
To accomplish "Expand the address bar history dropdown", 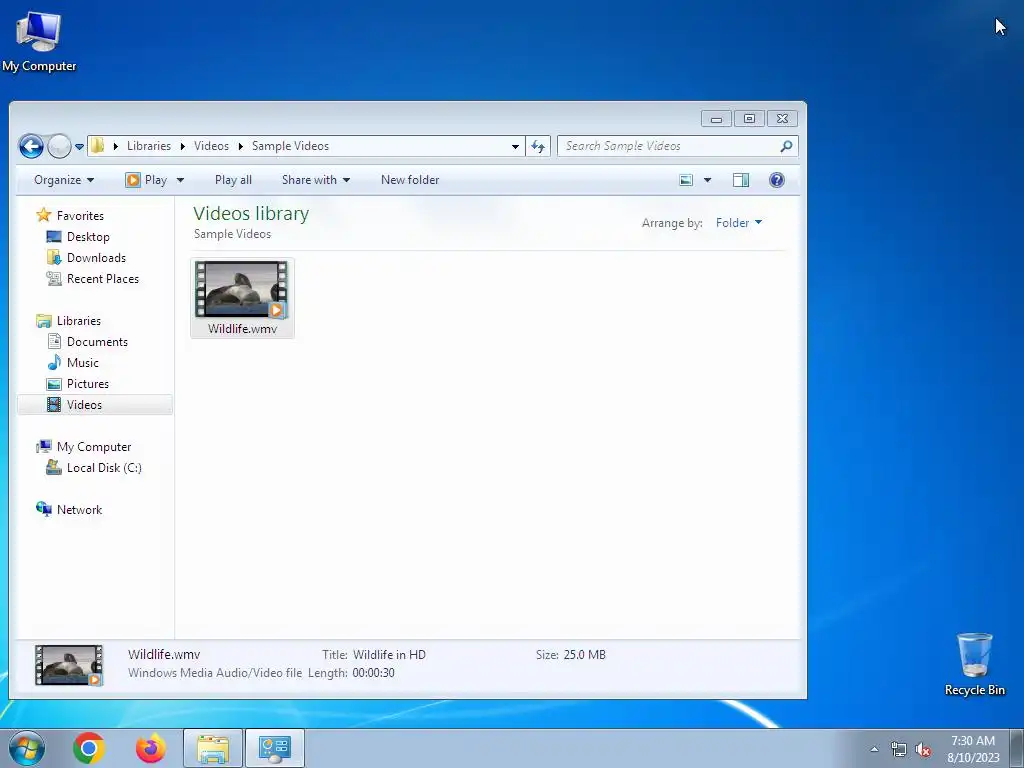I will click(515, 146).
